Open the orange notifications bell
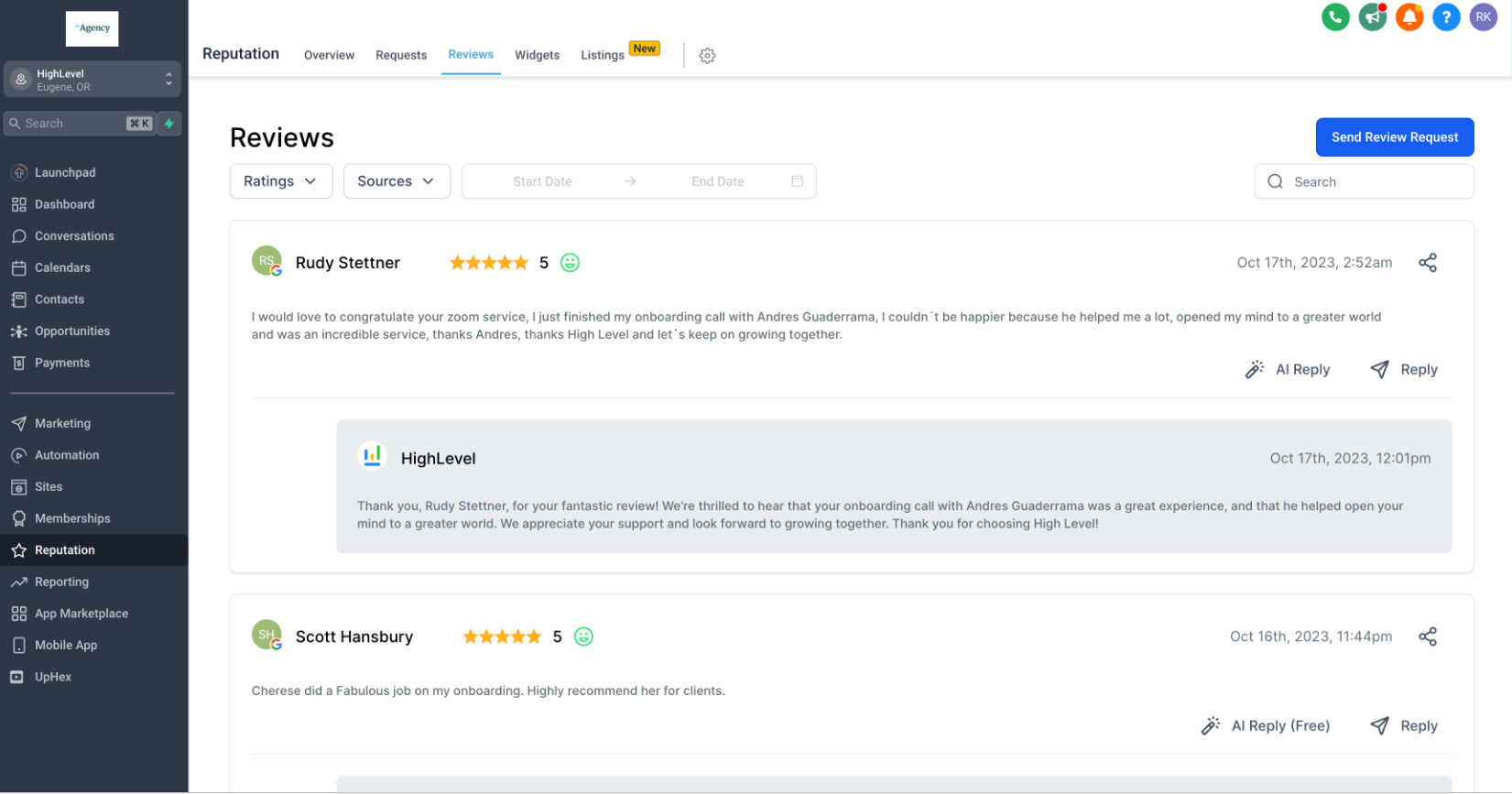 tap(1409, 16)
